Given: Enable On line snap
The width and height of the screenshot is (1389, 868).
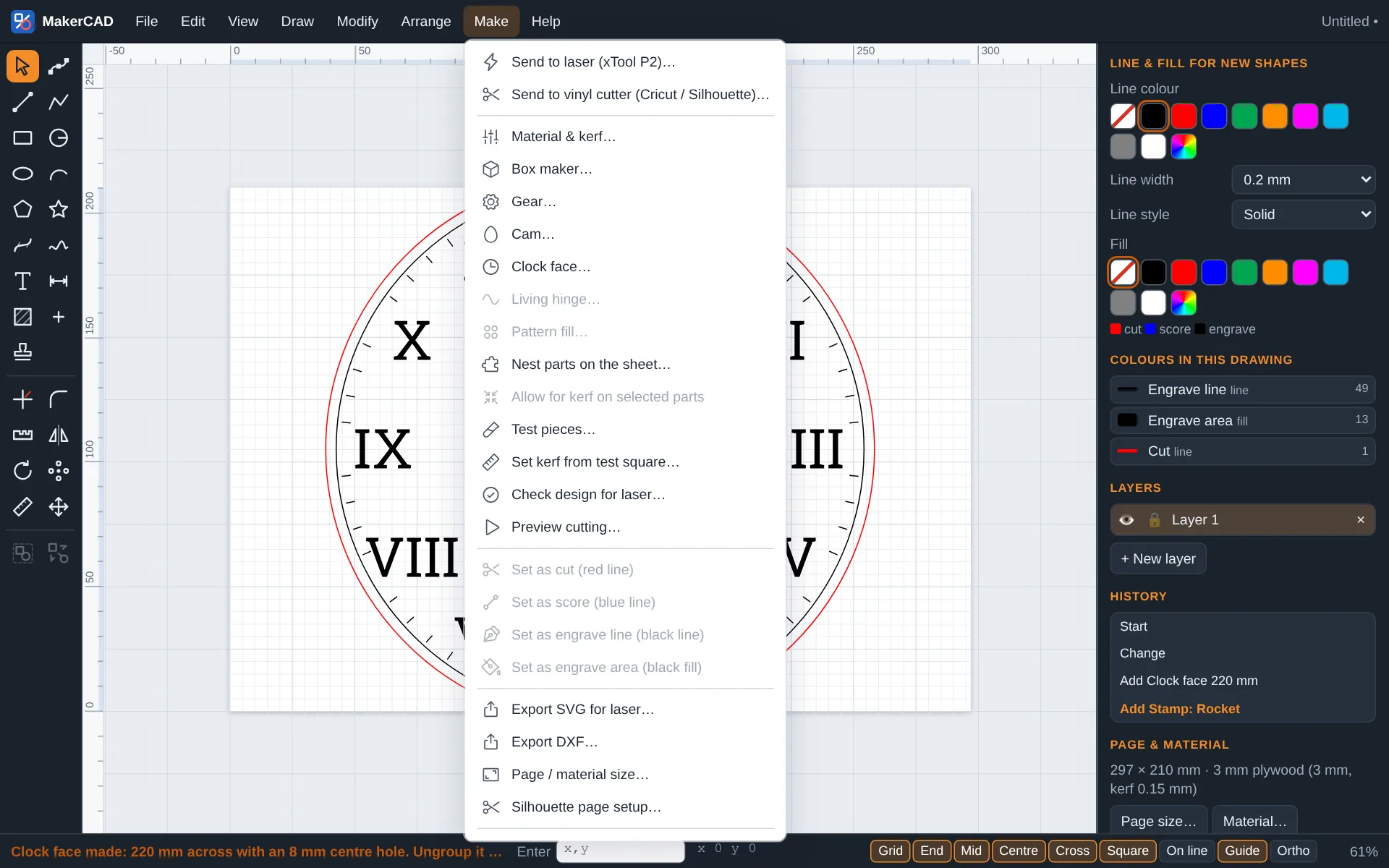Looking at the screenshot, I should (1186, 851).
